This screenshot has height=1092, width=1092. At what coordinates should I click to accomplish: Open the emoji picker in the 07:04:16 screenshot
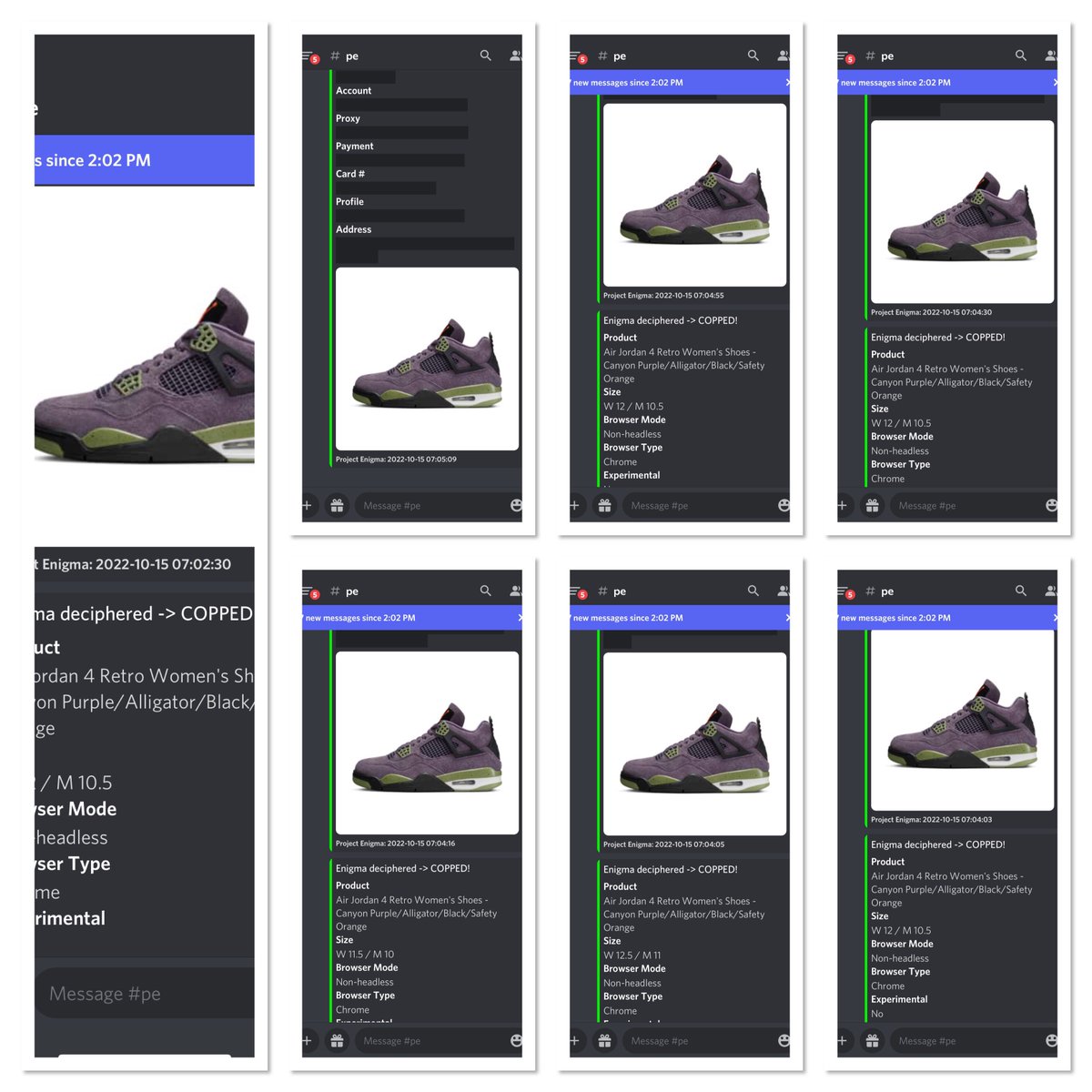click(516, 1040)
